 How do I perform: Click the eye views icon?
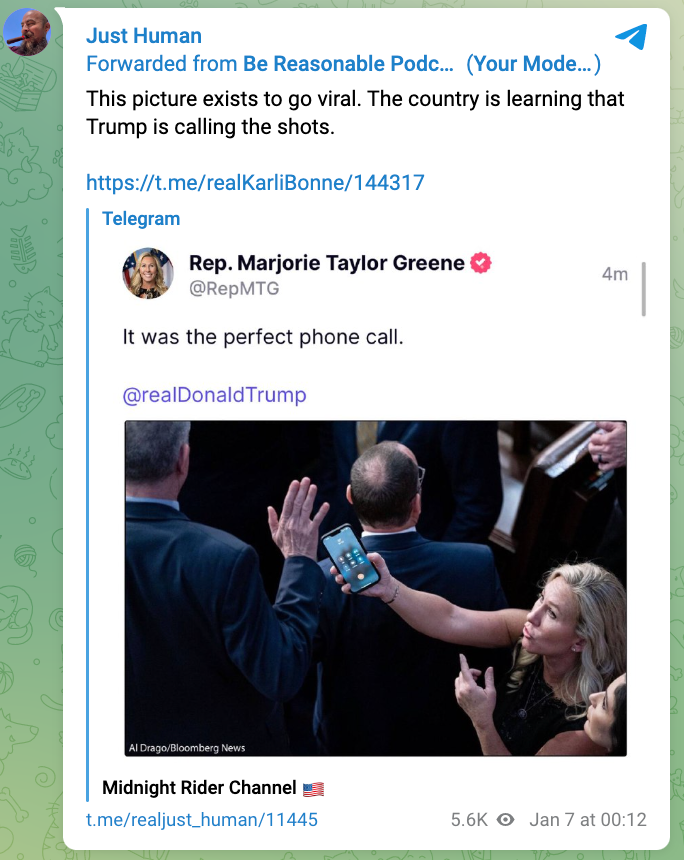click(506, 820)
